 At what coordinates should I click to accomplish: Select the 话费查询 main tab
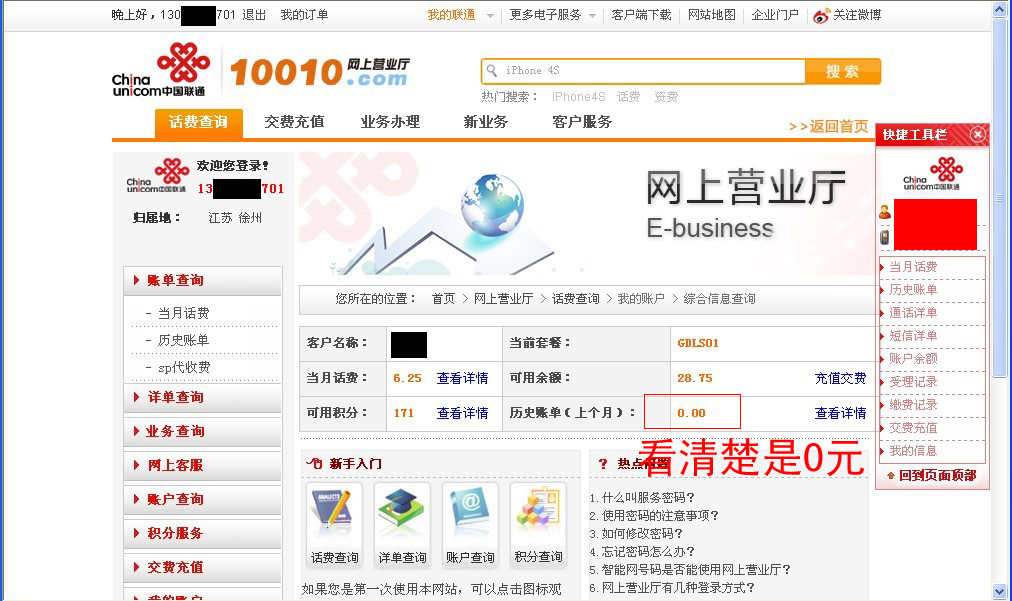coord(198,122)
